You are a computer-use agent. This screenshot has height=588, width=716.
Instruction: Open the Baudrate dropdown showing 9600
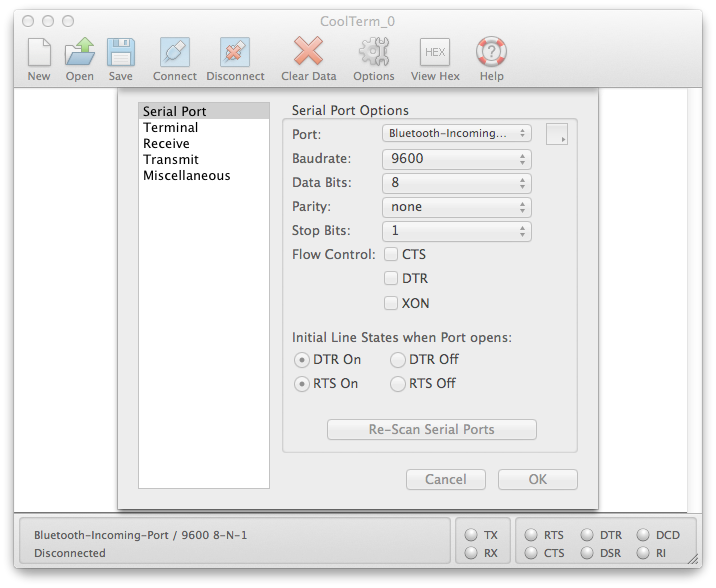[x=456, y=159]
